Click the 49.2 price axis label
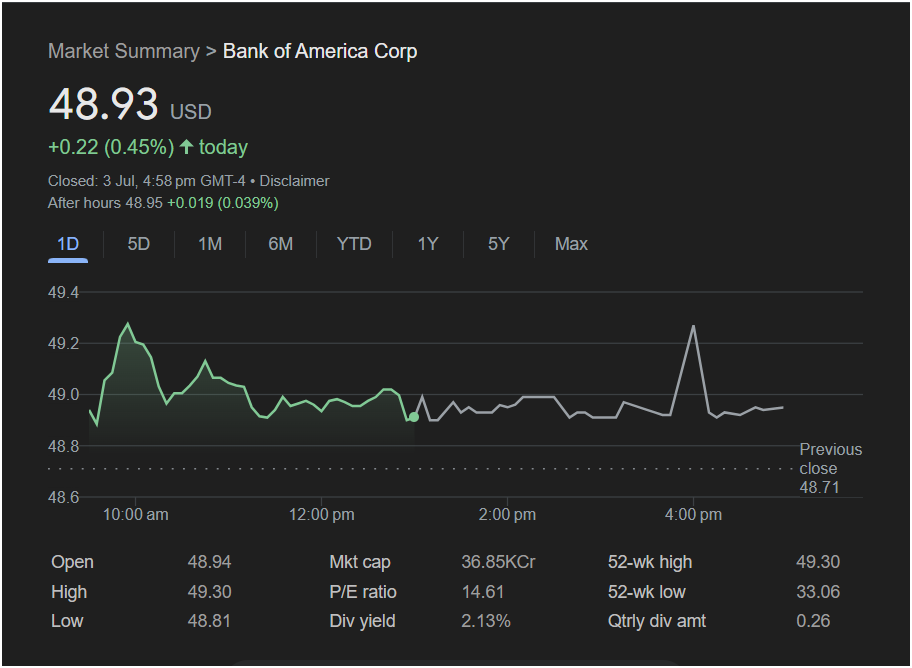The width and height of the screenshot is (912, 668). coord(63,343)
